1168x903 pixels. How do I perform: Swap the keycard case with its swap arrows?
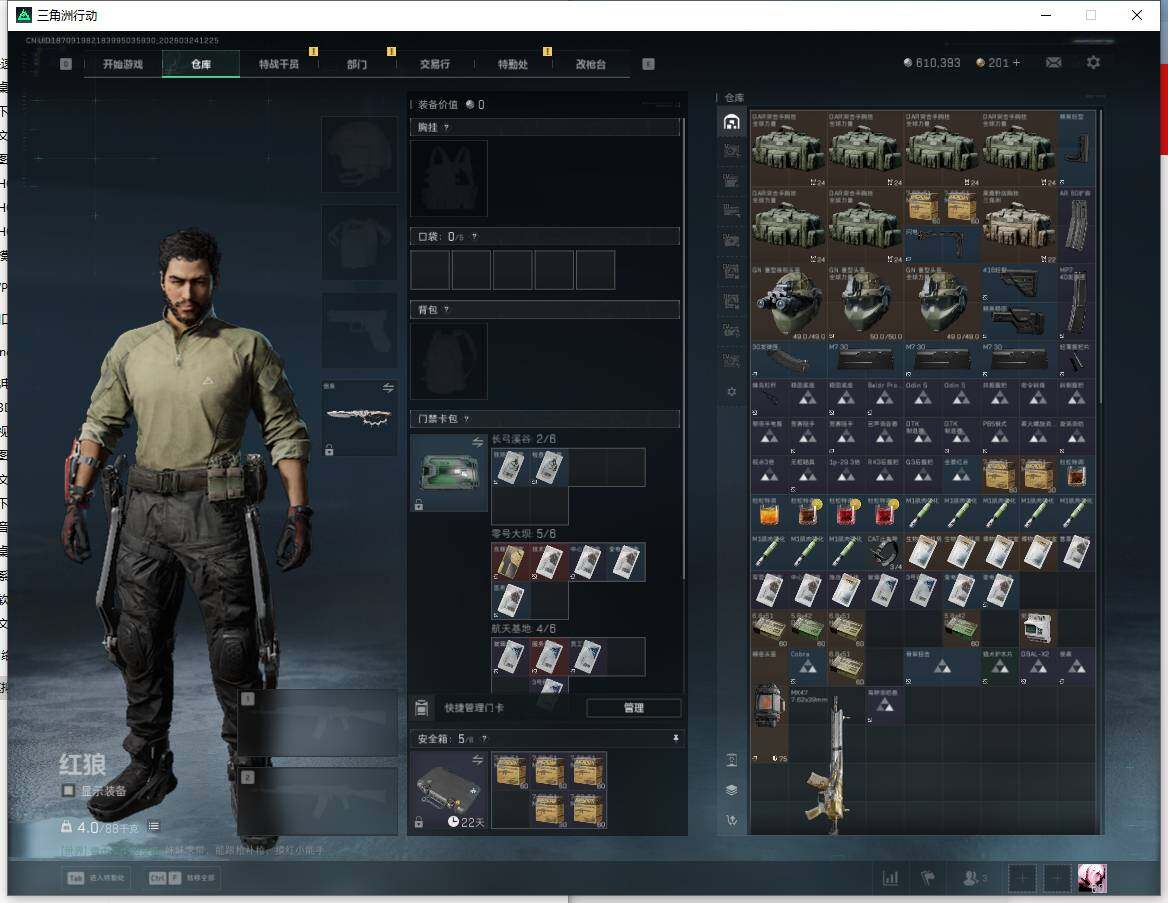point(477,443)
